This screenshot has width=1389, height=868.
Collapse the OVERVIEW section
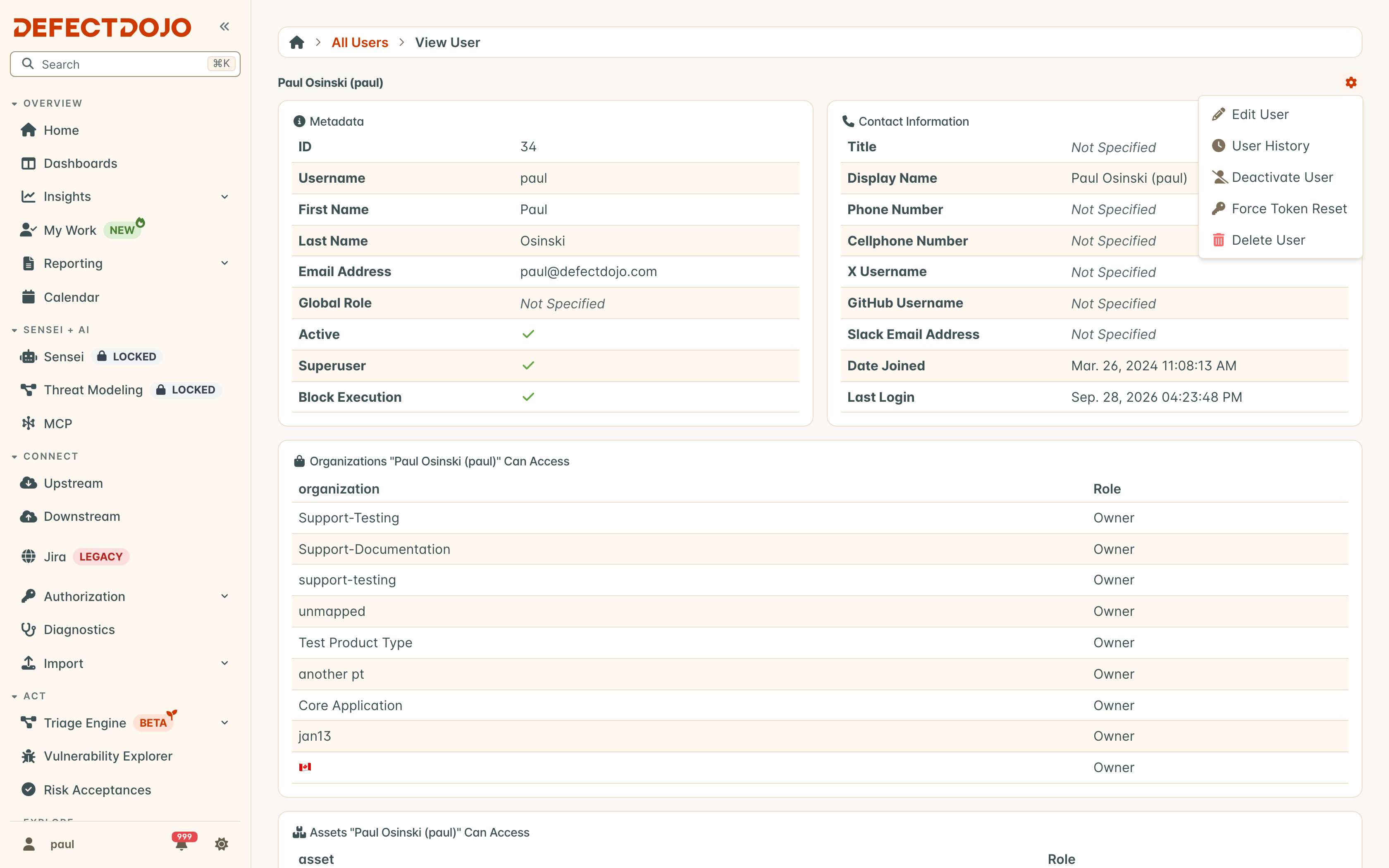47,103
